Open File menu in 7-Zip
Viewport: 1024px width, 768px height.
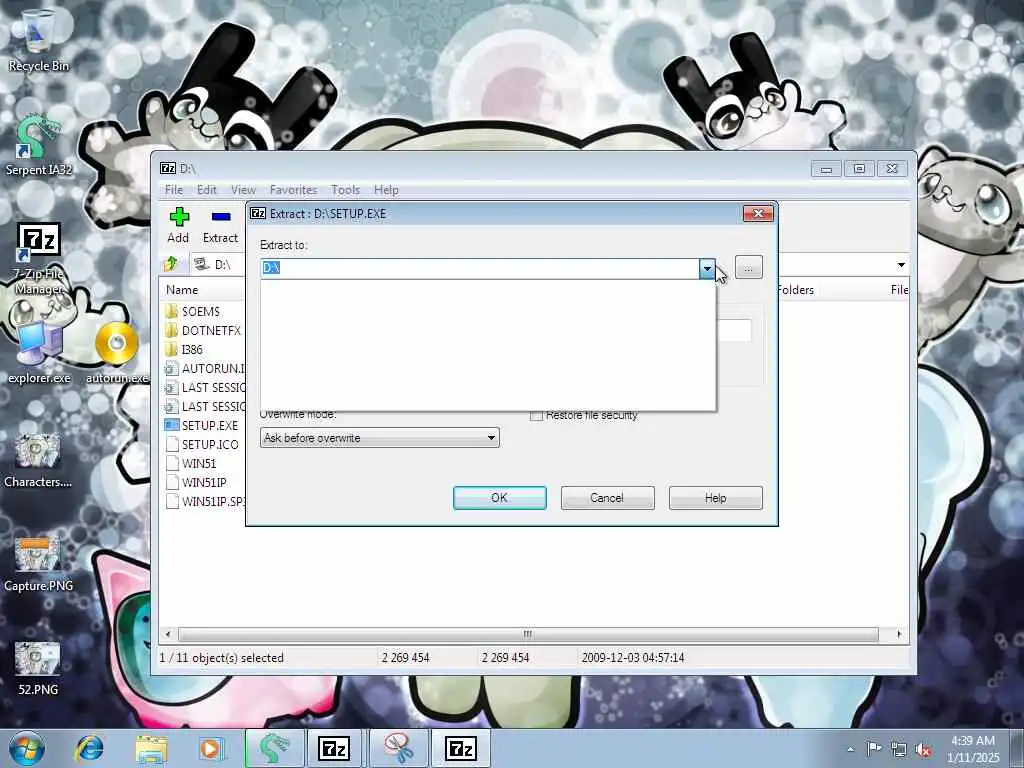pyautogui.click(x=174, y=189)
